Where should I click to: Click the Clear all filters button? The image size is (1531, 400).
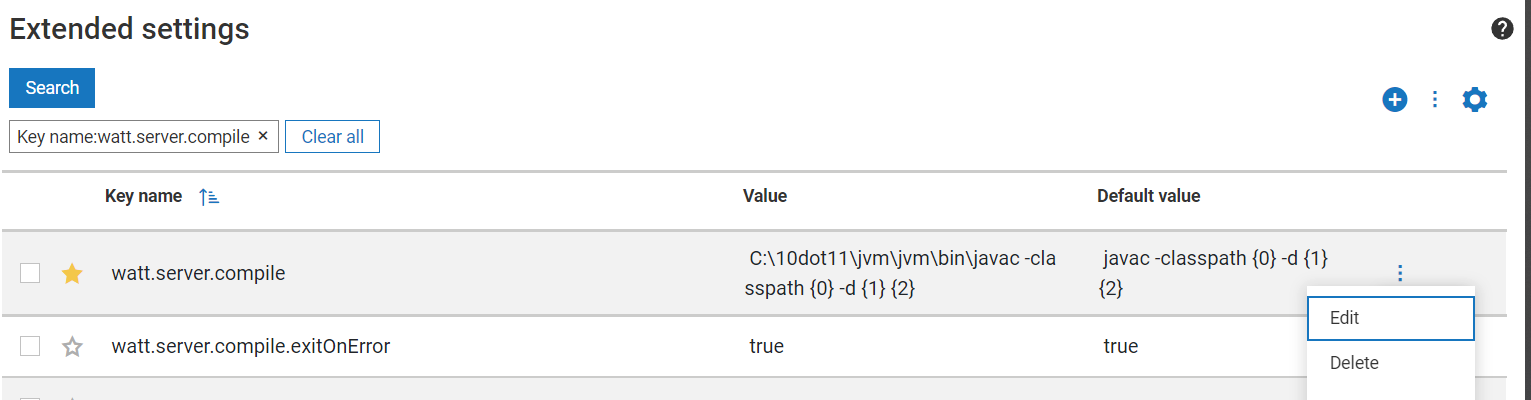[332, 137]
